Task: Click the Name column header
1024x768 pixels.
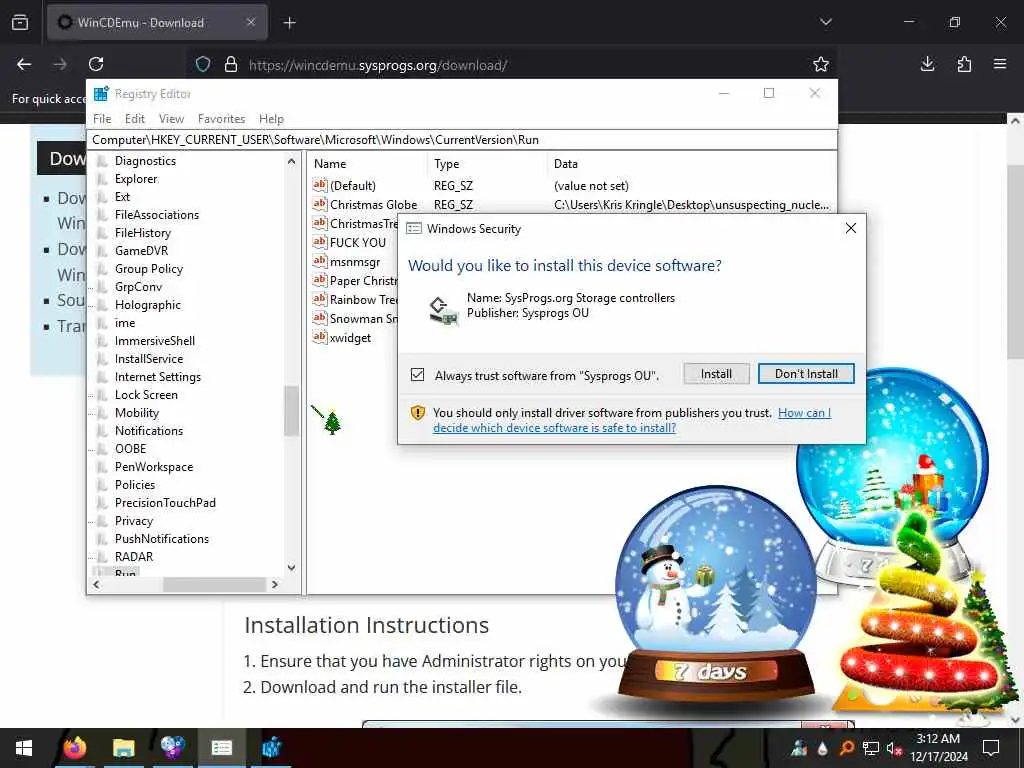Action: click(368, 164)
